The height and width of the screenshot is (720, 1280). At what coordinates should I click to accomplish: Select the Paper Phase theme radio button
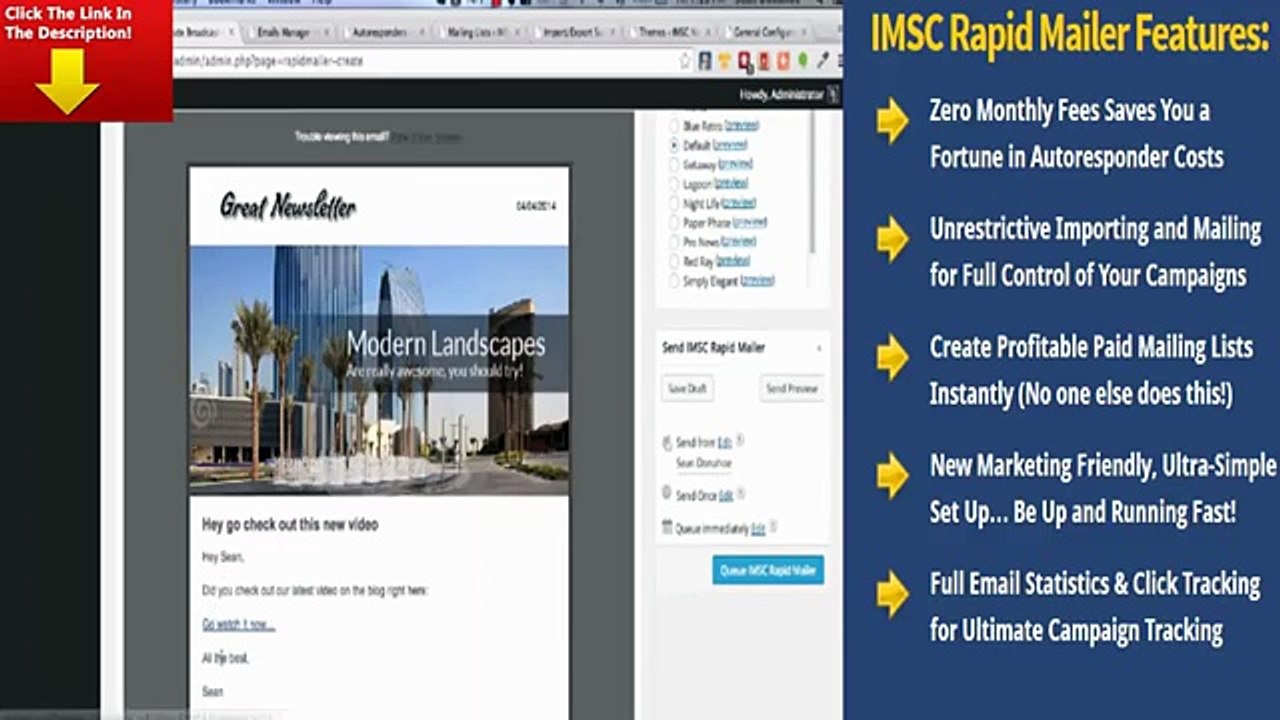(x=675, y=222)
